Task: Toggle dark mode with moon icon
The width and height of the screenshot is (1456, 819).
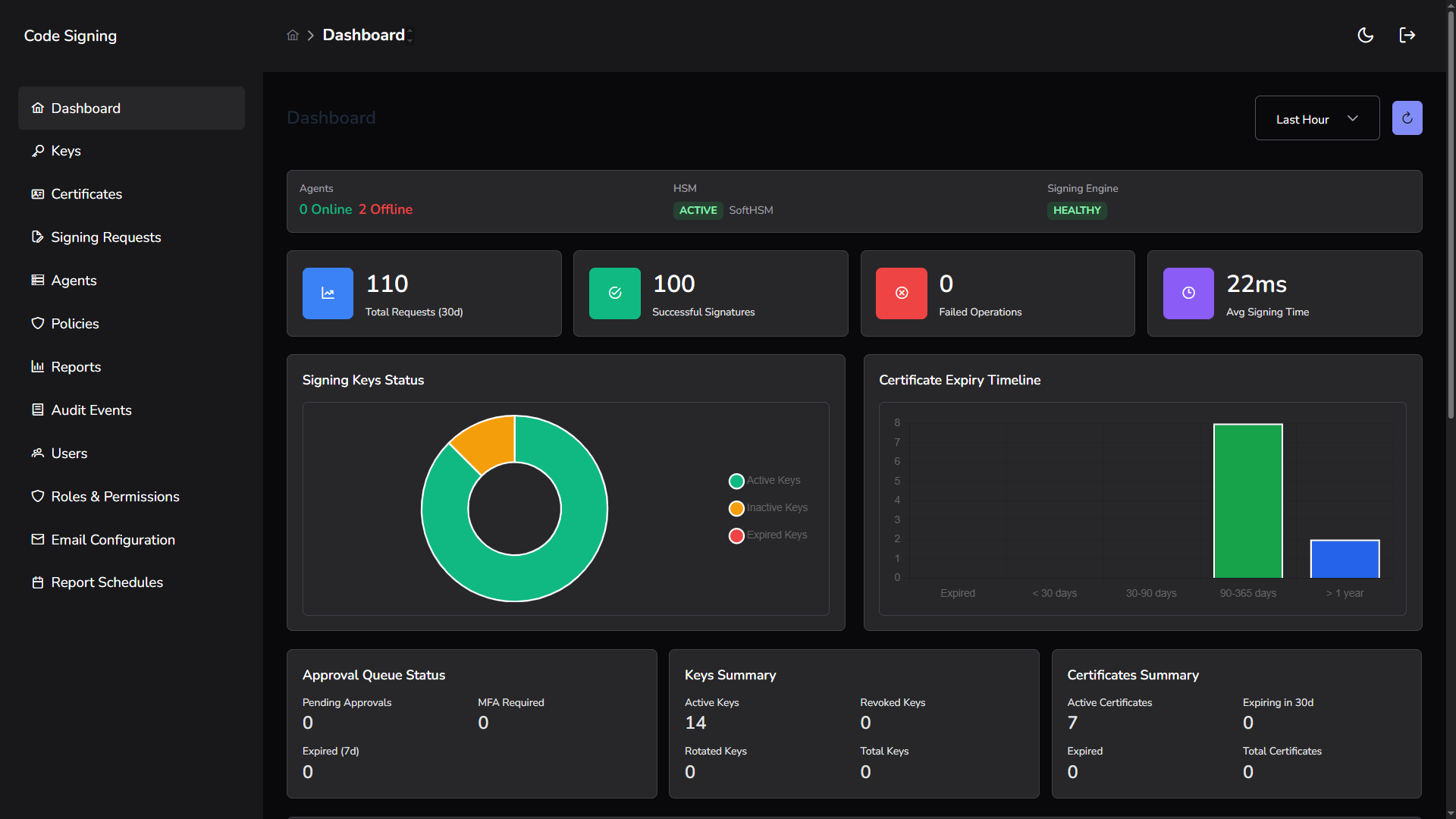Action: [1366, 35]
